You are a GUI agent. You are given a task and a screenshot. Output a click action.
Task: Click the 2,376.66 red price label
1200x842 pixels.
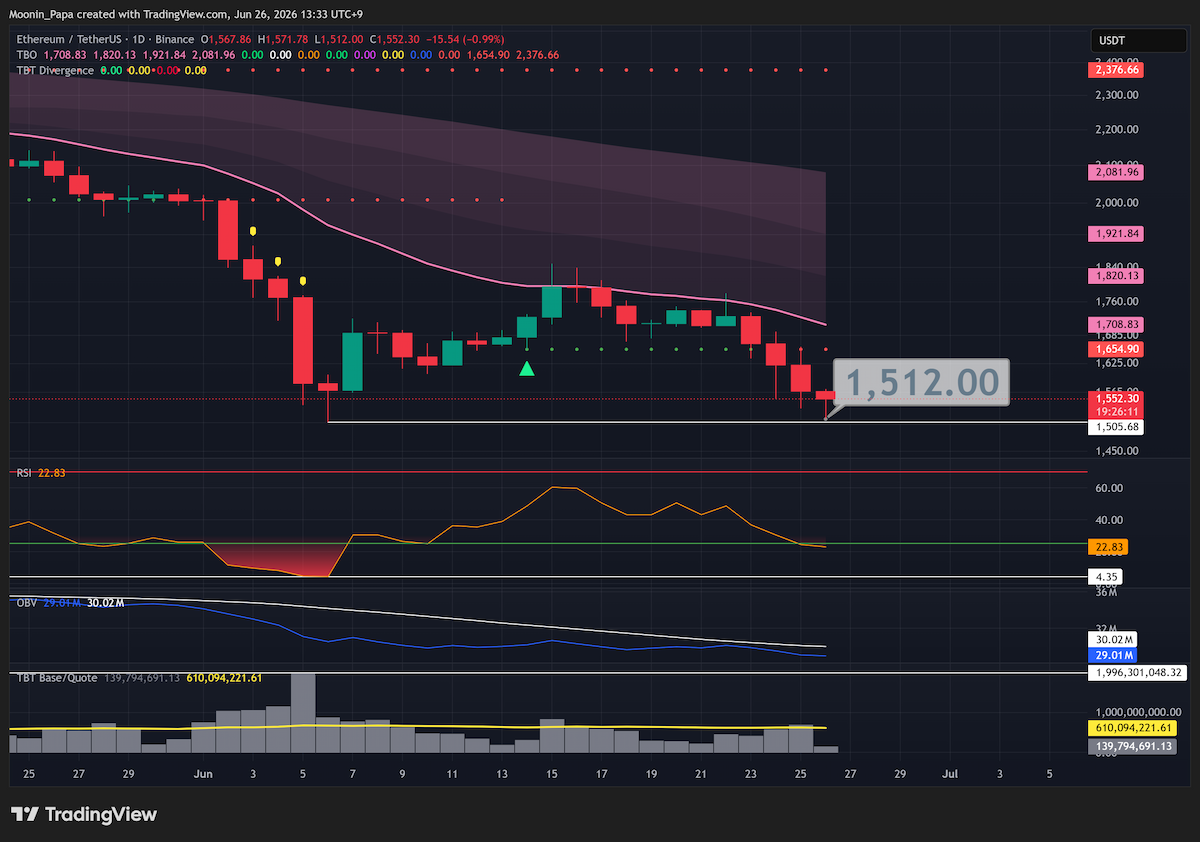pyautogui.click(x=1118, y=69)
